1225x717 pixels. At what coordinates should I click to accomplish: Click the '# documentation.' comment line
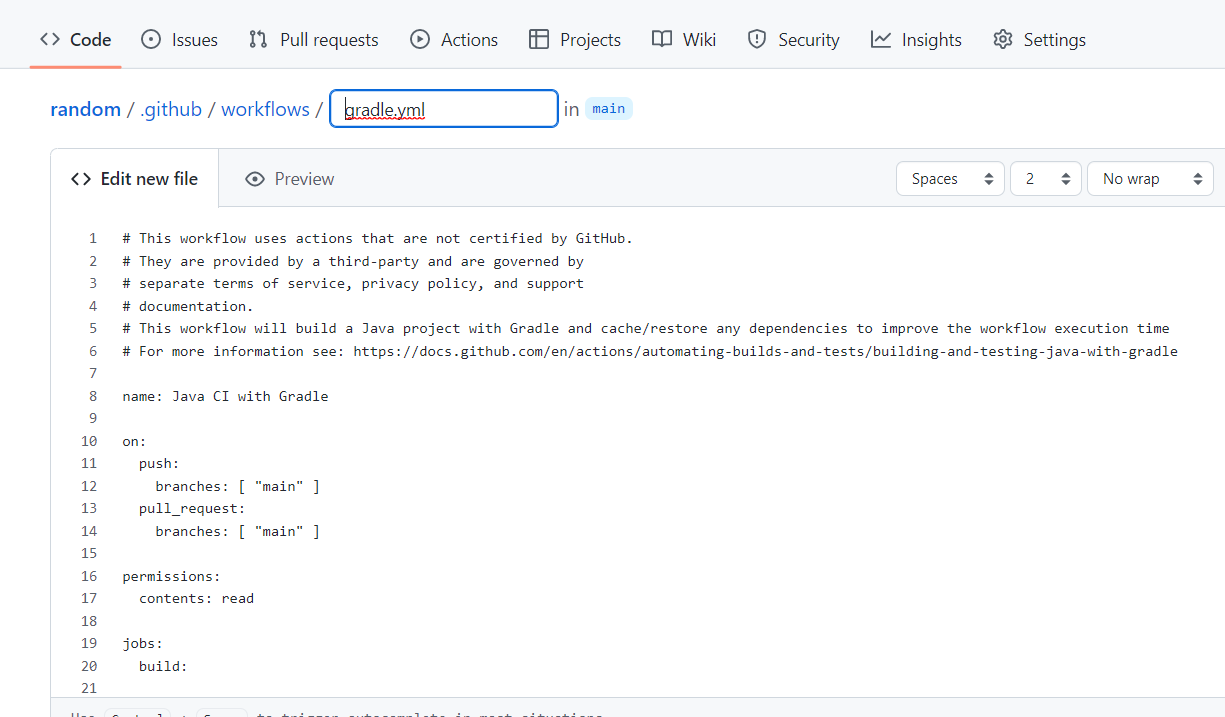point(188,306)
